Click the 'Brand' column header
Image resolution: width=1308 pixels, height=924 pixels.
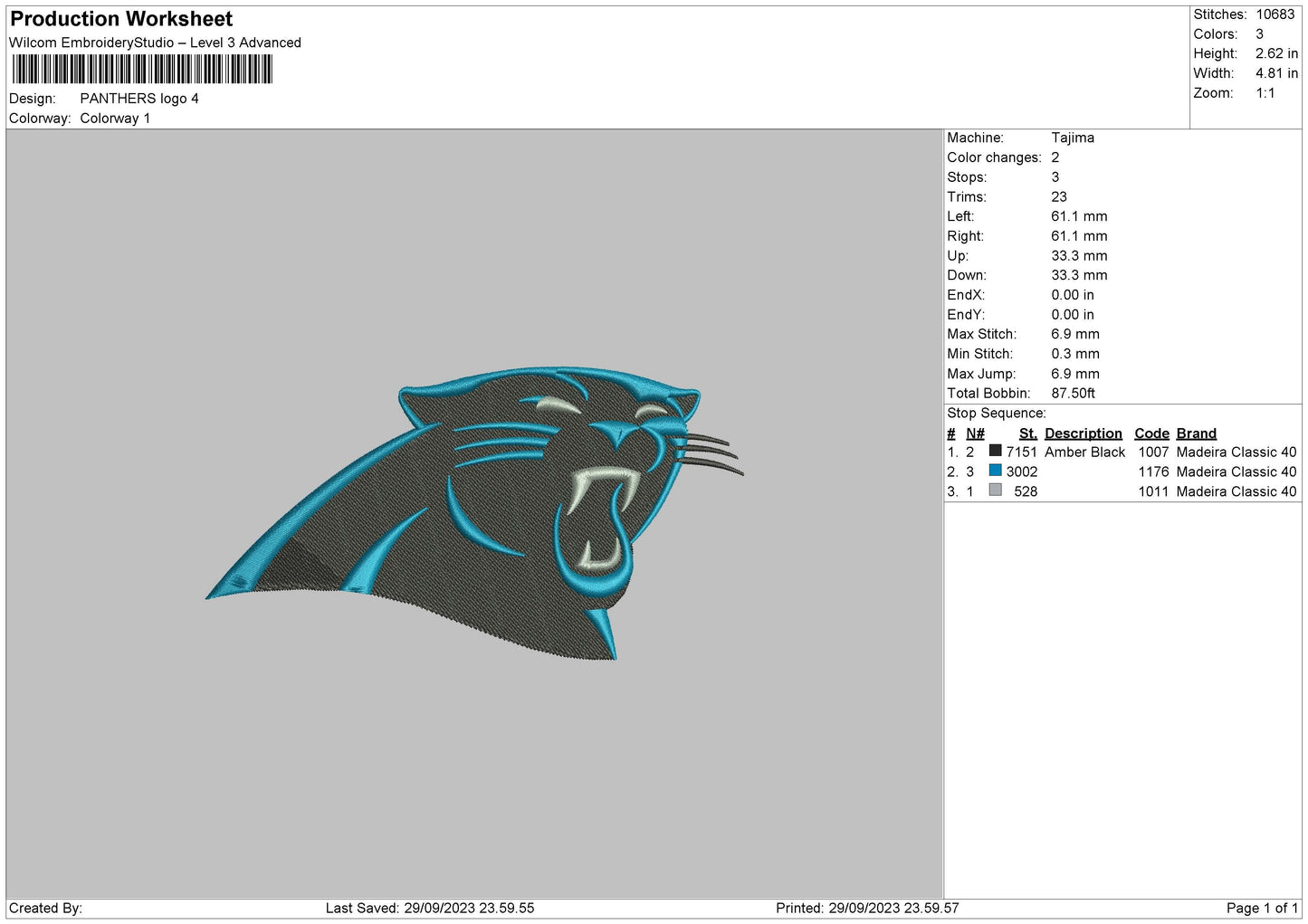click(x=1196, y=433)
